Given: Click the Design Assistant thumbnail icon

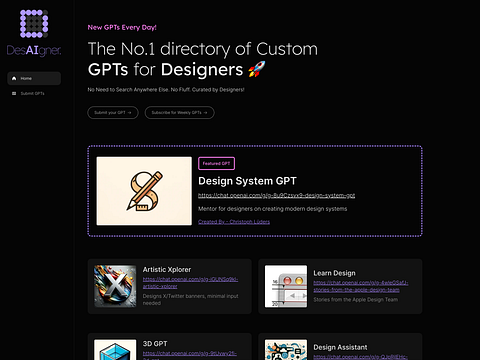Looking at the screenshot, I should click(x=286, y=350).
